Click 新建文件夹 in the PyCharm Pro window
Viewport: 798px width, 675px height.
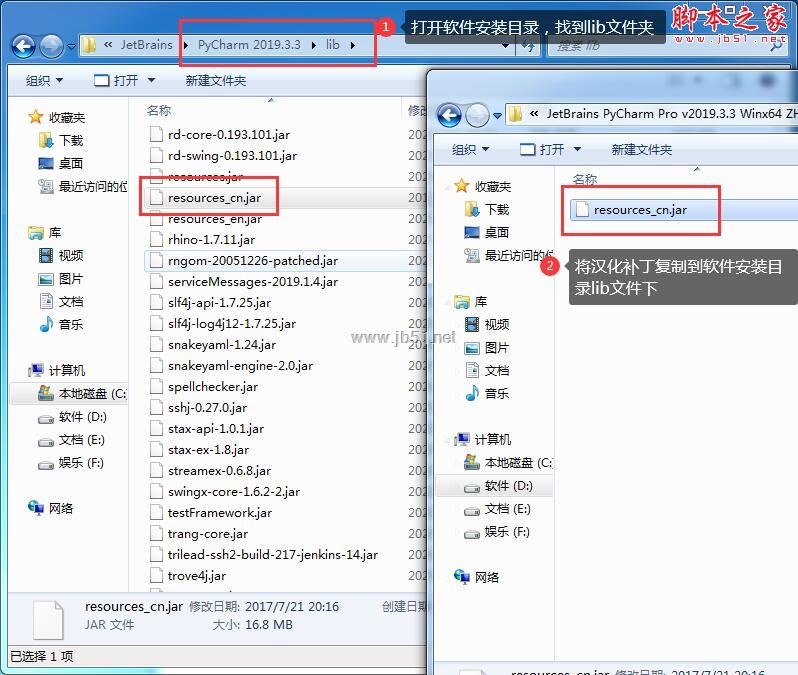click(641, 150)
